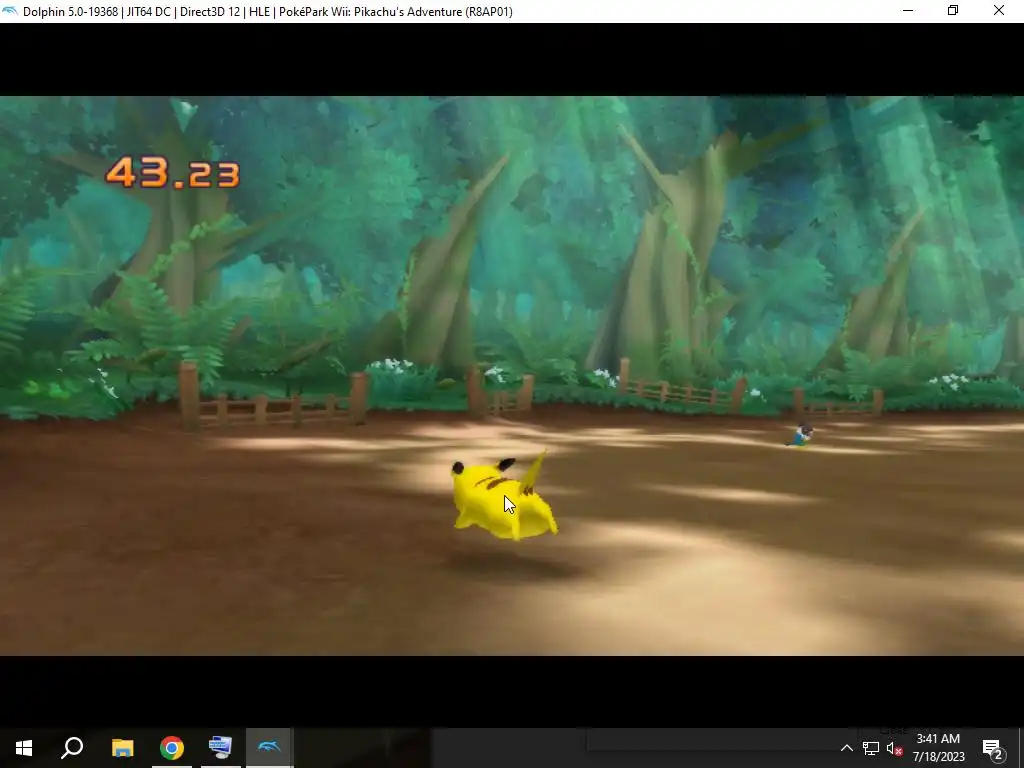
Task: Open taskbar search magnifier
Action: [72, 748]
